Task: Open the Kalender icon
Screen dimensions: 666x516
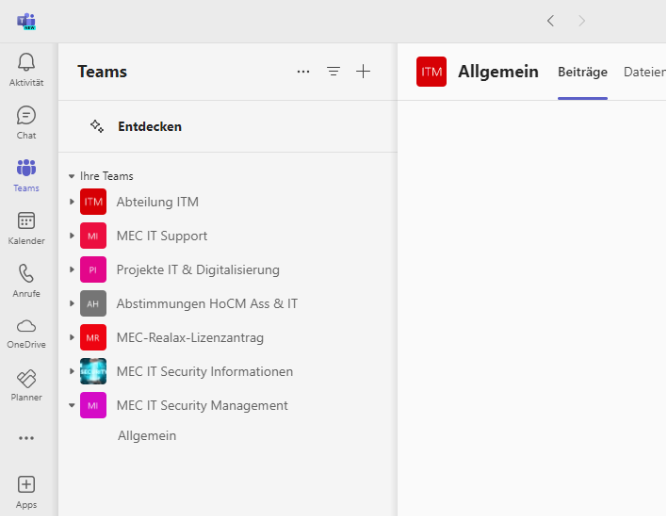Action: coord(26,221)
